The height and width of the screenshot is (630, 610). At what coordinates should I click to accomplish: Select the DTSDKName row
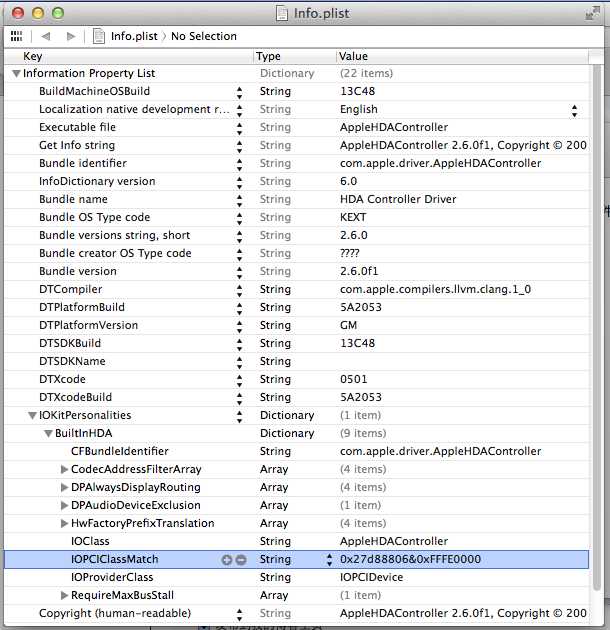tap(297, 361)
